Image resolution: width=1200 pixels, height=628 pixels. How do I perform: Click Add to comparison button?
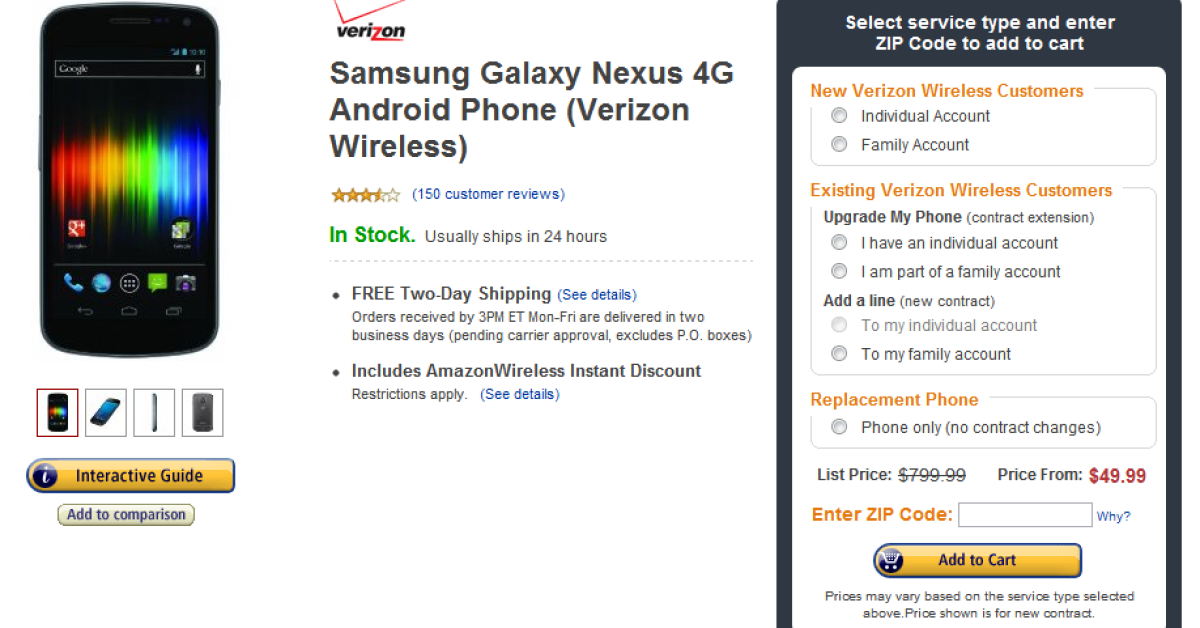tap(126, 515)
